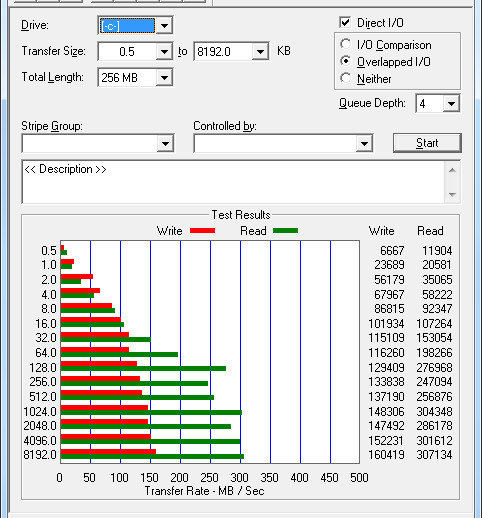This screenshot has height=518, width=482.
Task: Select the I/O Comparison radio option
Action: coord(346,44)
